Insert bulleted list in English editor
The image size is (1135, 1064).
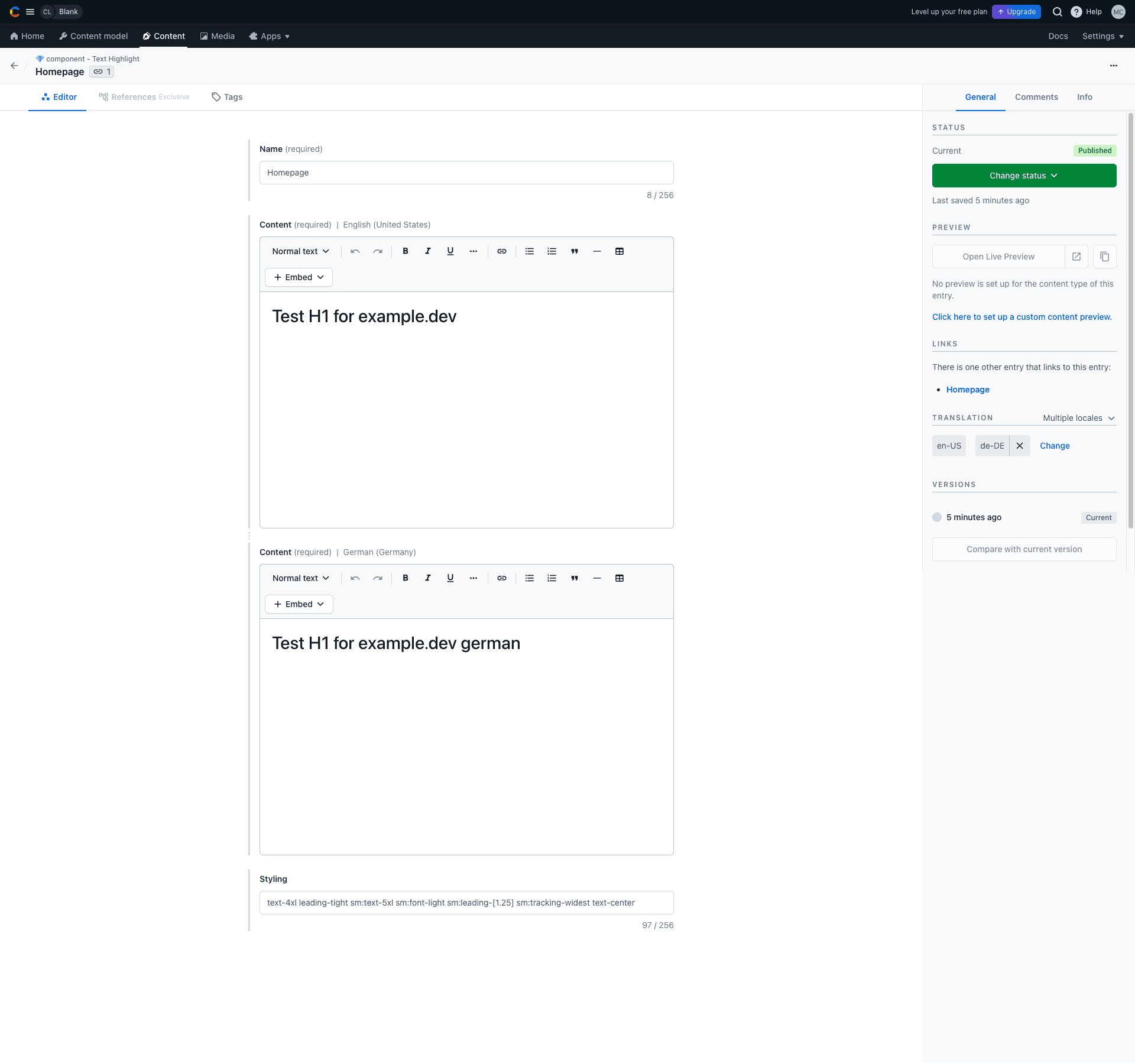pos(530,251)
